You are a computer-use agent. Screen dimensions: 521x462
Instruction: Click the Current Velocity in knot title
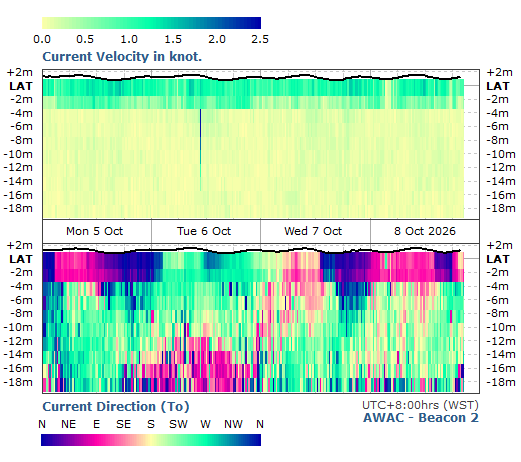coord(122,57)
